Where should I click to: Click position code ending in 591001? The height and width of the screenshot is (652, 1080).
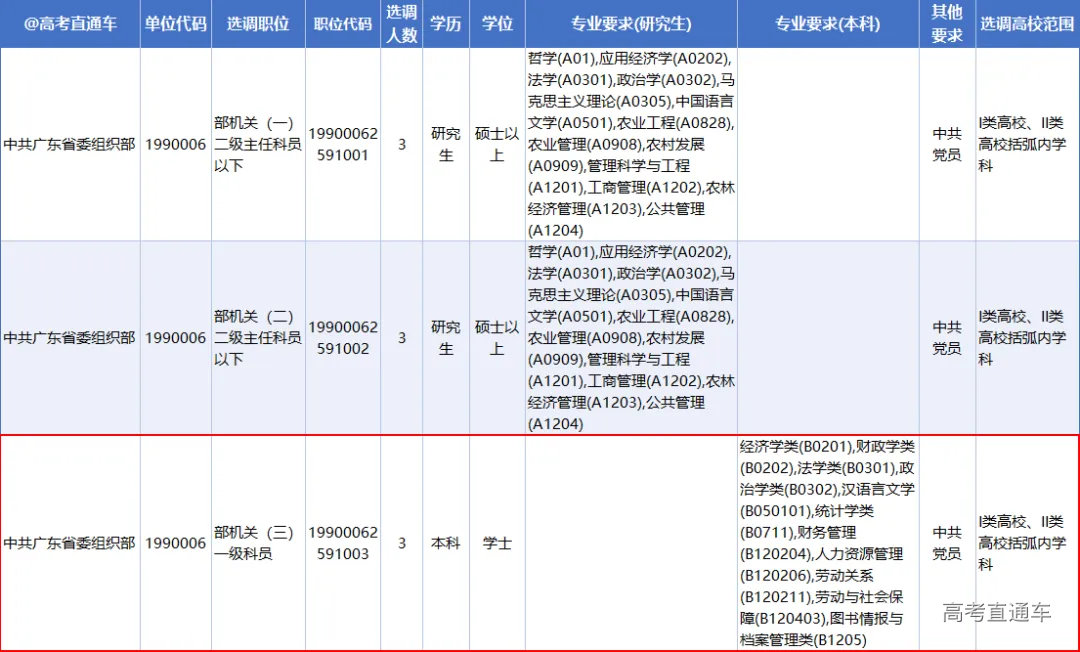click(342, 144)
